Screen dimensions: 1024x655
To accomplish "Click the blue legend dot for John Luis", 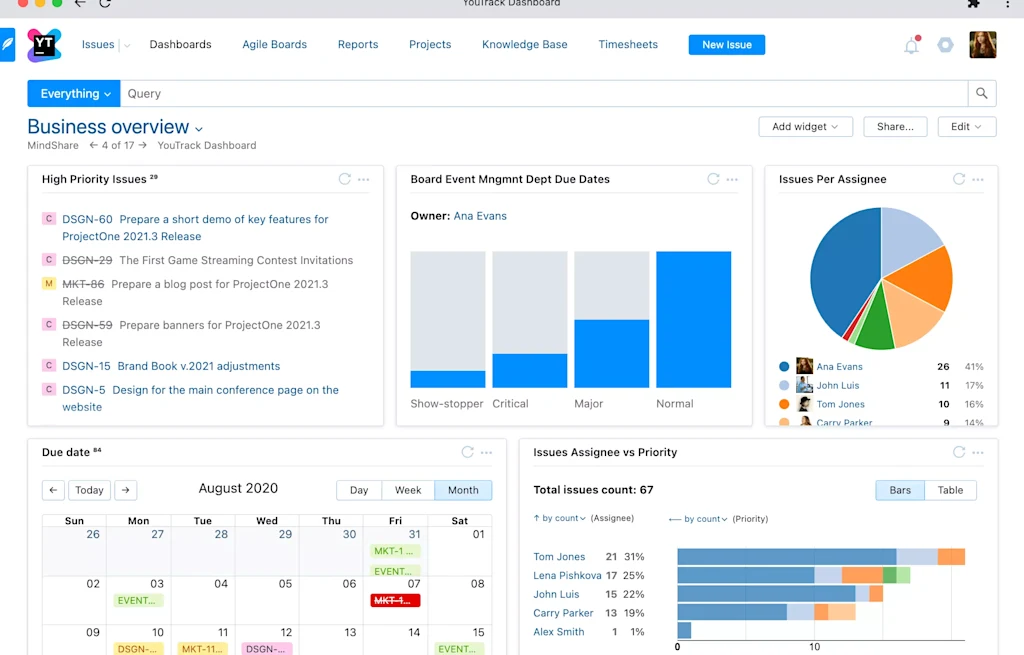I will (x=785, y=385).
